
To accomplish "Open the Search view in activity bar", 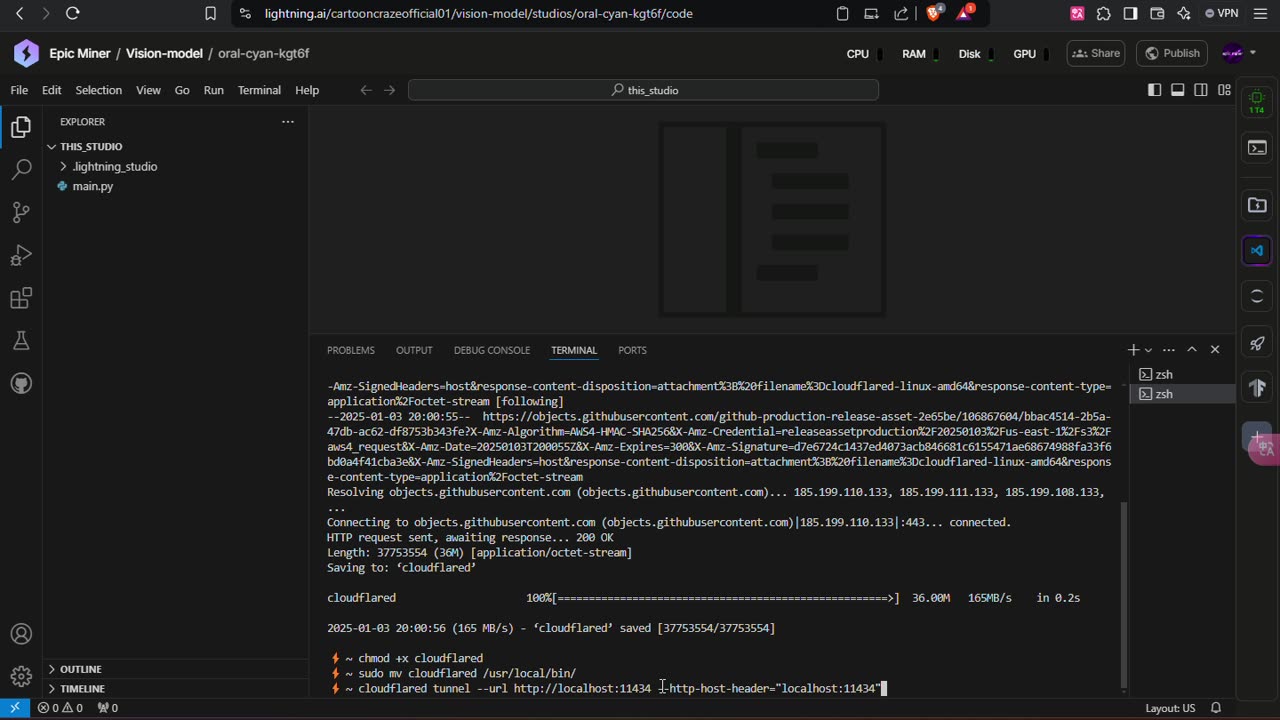I will 21,169.
